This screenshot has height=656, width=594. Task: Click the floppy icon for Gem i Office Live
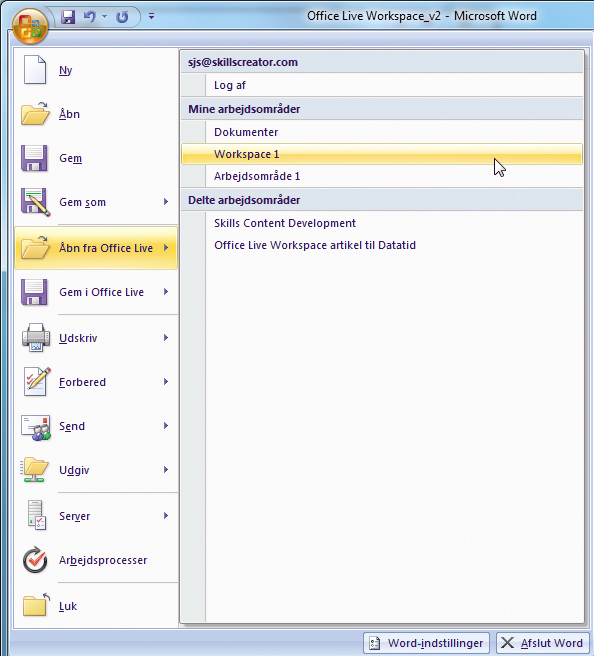pyautogui.click(x=34, y=292)
